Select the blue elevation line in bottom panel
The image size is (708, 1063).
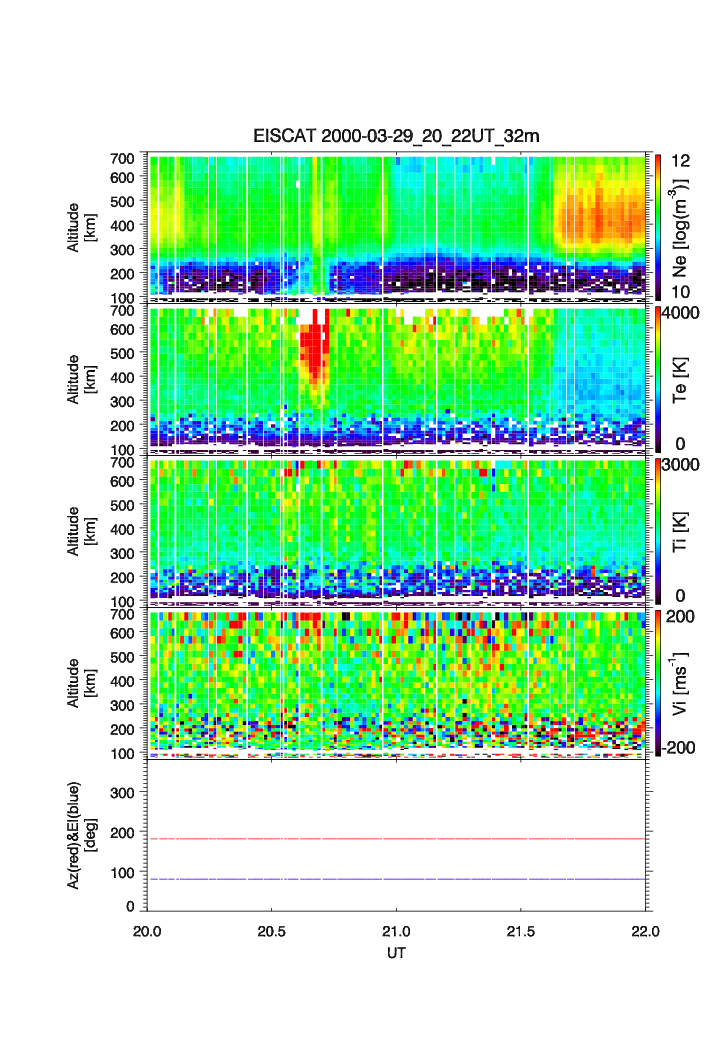tap(400, 879)
